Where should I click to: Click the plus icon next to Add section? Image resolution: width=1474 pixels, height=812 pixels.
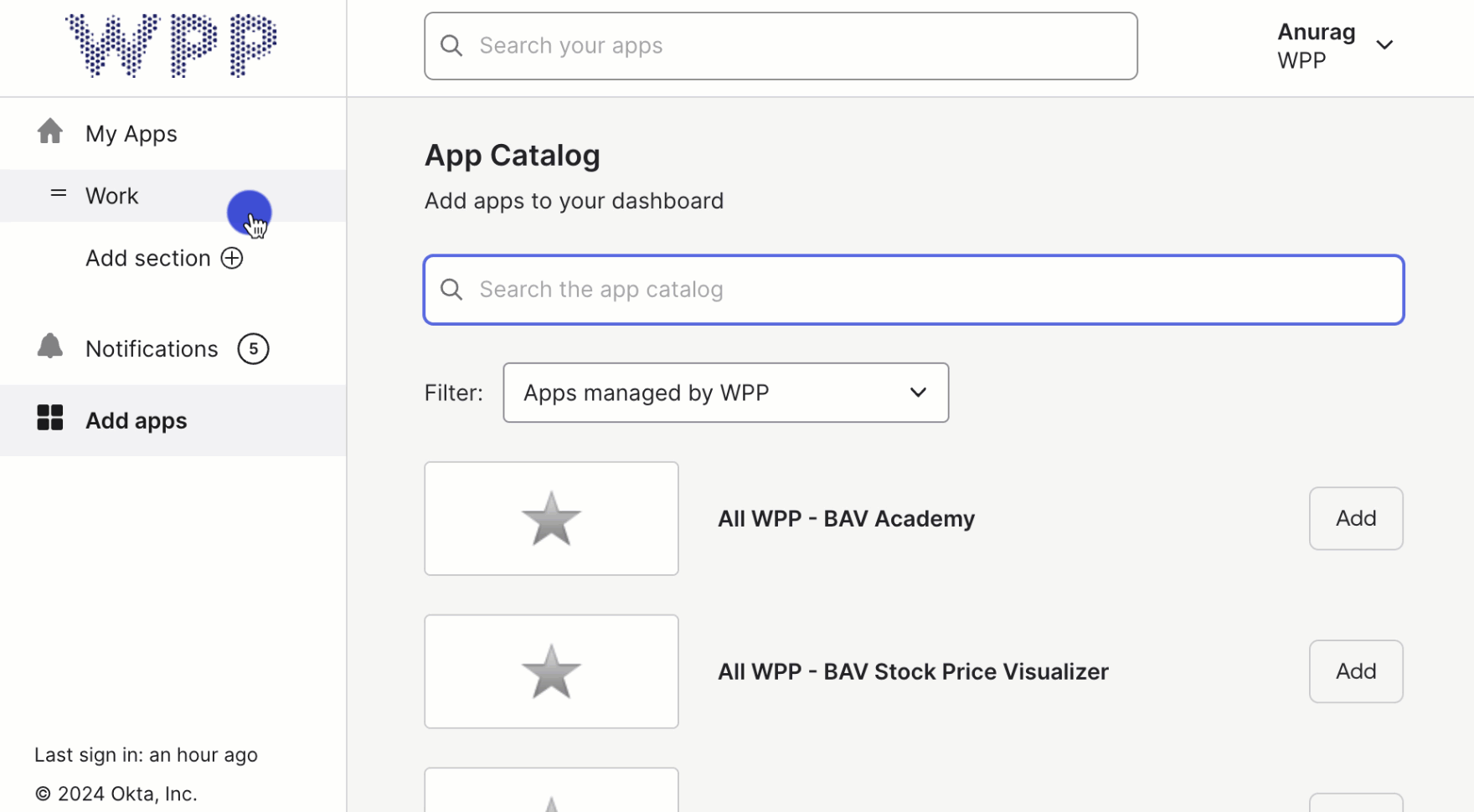click(x=232, y=258)
